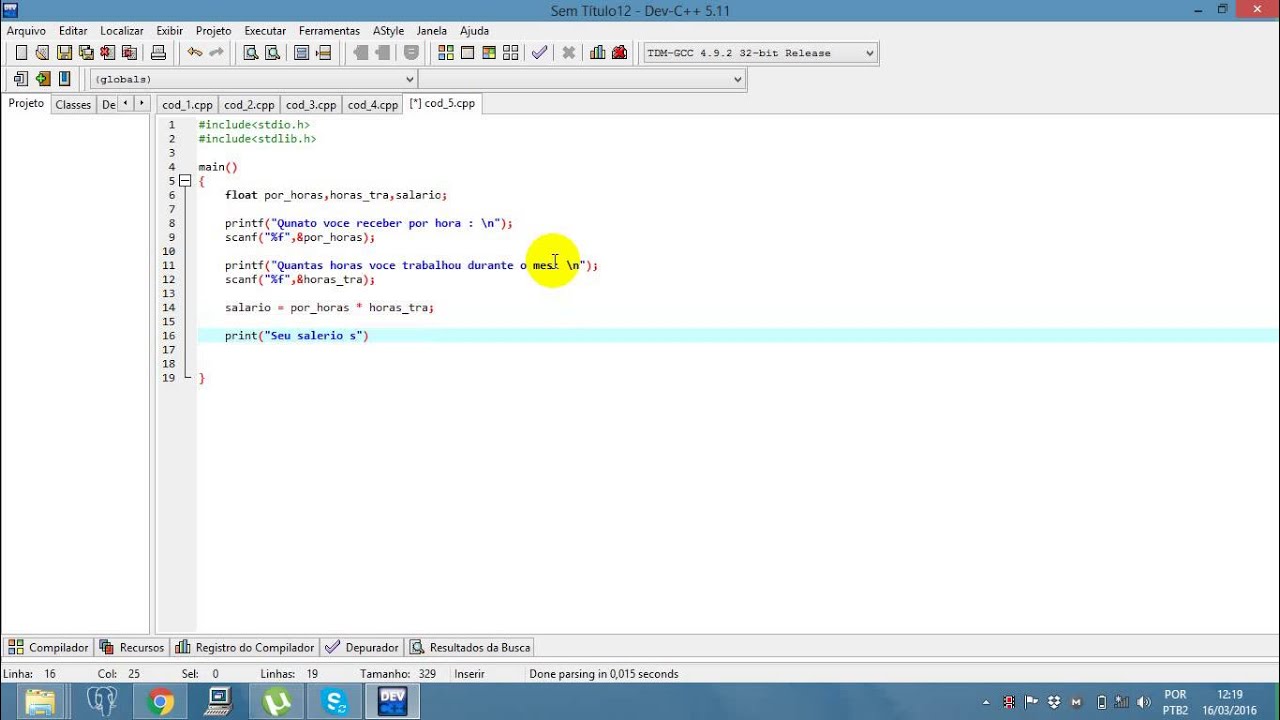This screenshot has width=1280, height=720.
Task: Undo the last edit with toolbar arrow
Action: pyautogui.click(x=194, y=53)
